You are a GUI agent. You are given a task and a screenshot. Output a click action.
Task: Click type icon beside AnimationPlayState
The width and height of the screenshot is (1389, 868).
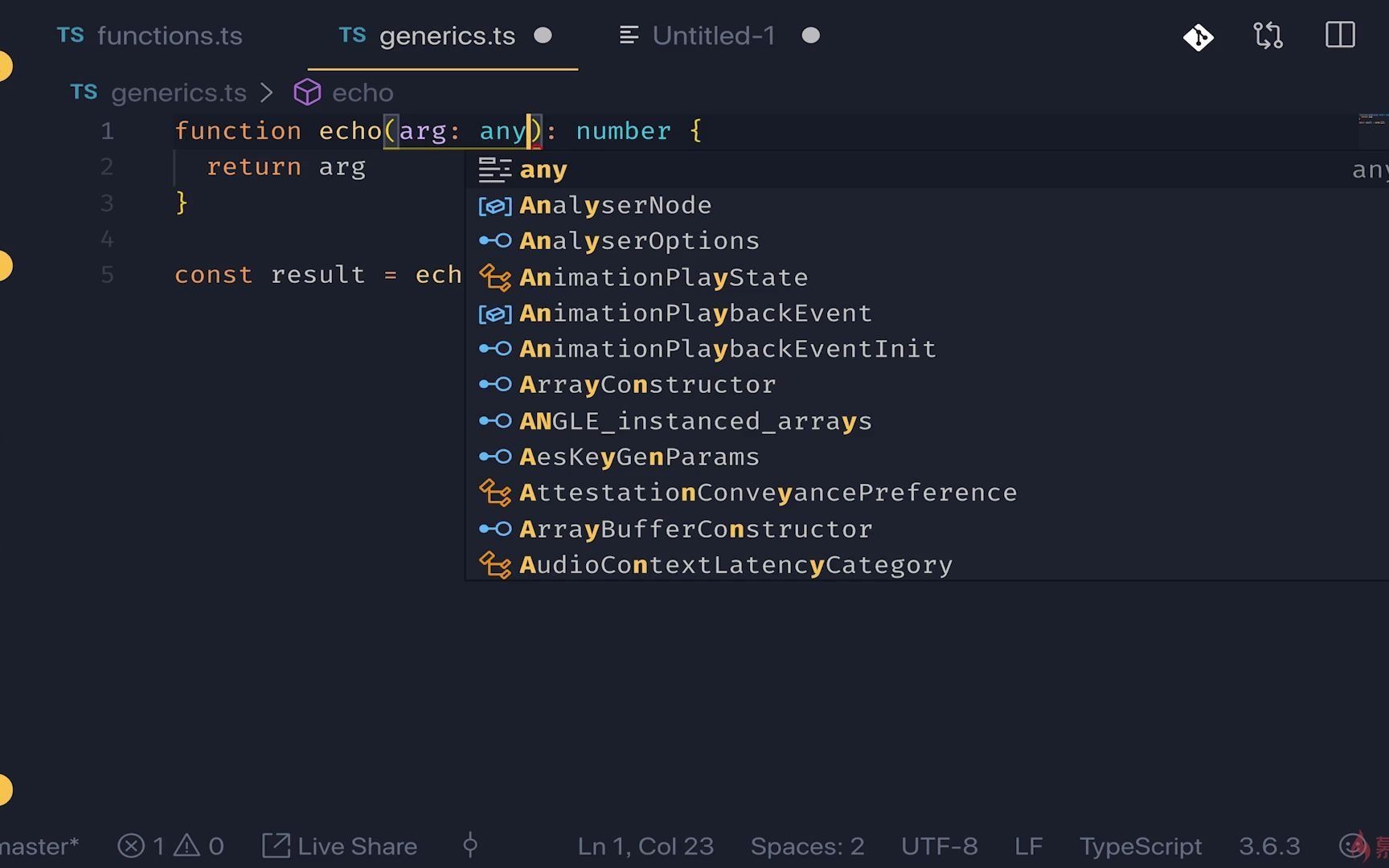(494, 277)
